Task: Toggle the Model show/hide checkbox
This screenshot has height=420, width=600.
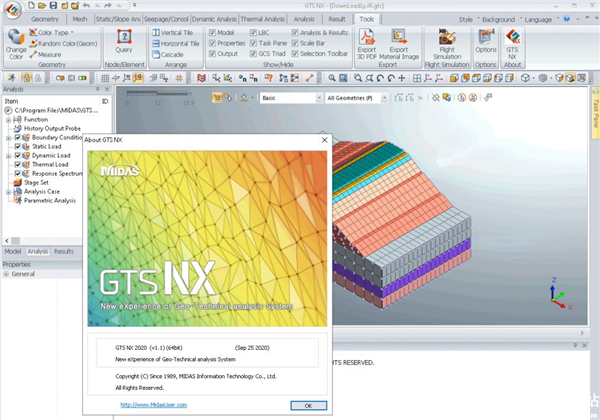Action: pyautogui.click(x=212, y=33)
